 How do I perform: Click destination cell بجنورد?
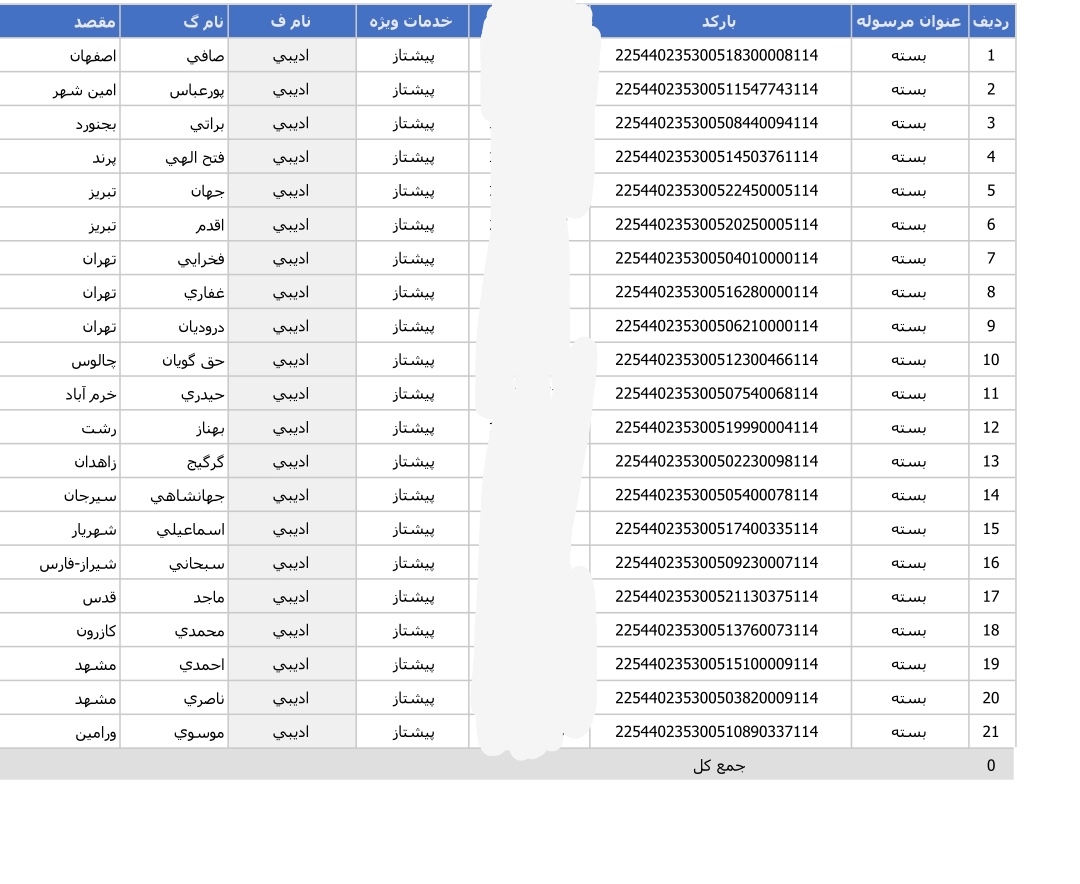click(x=96, y=124)
